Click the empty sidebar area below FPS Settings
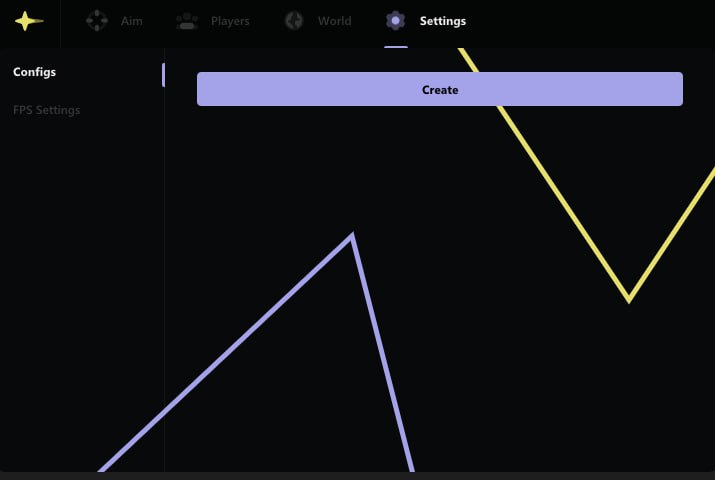715x480 pixels. click(80, 300)
